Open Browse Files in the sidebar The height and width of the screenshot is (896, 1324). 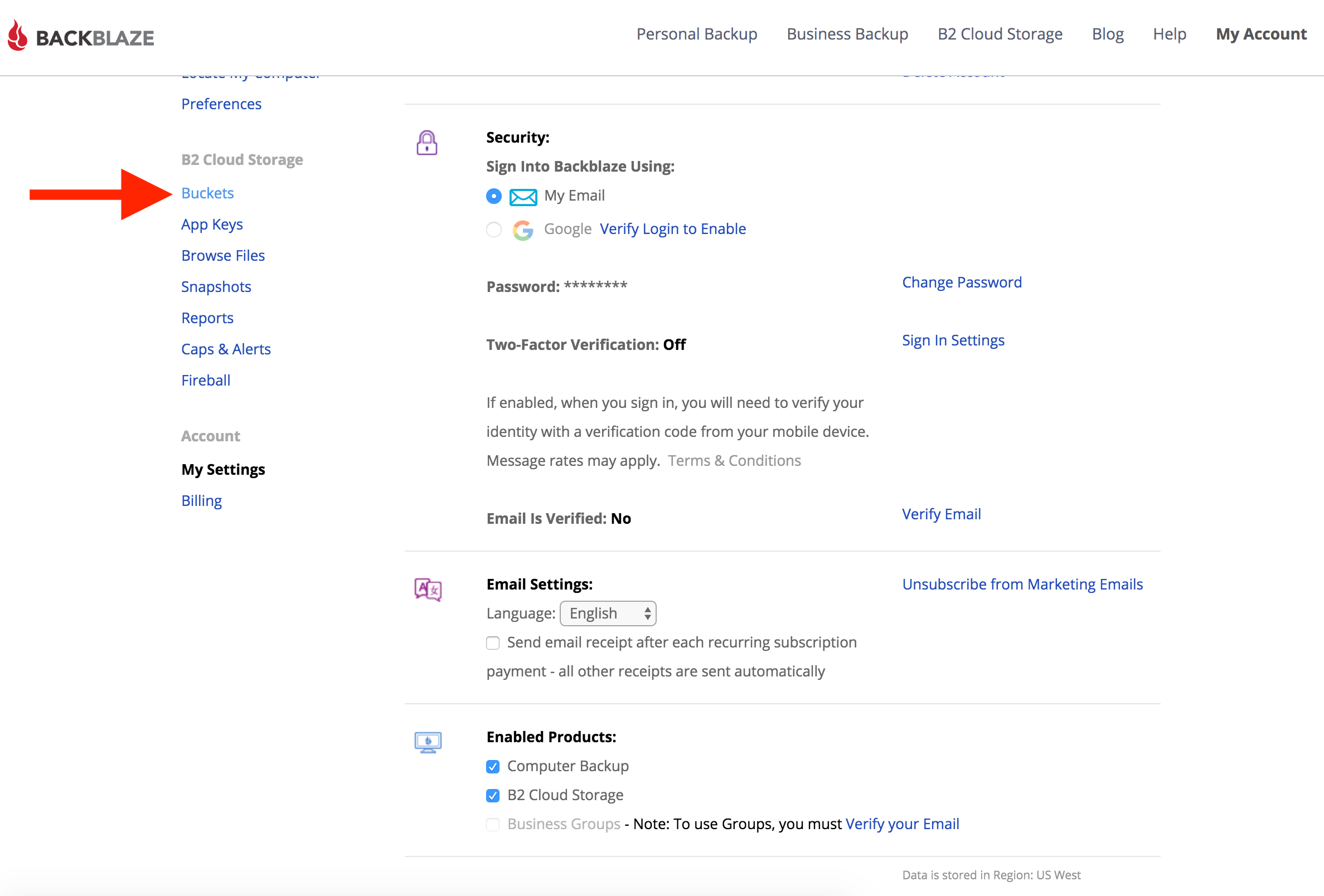pos(223,255)
